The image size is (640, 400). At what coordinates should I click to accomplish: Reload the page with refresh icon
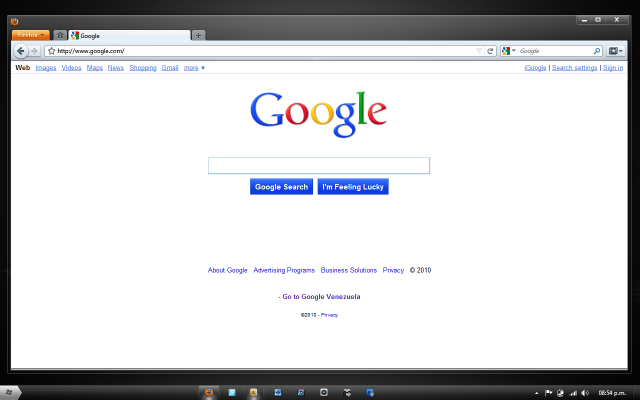pos(490,51)
